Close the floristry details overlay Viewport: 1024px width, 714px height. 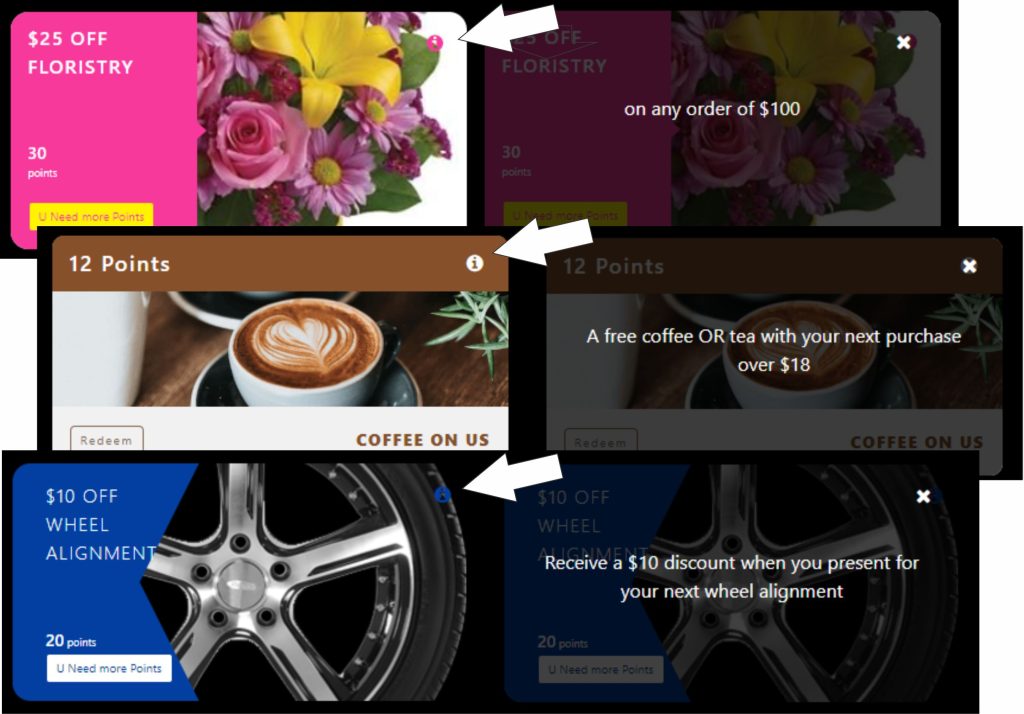pos(903,42)
